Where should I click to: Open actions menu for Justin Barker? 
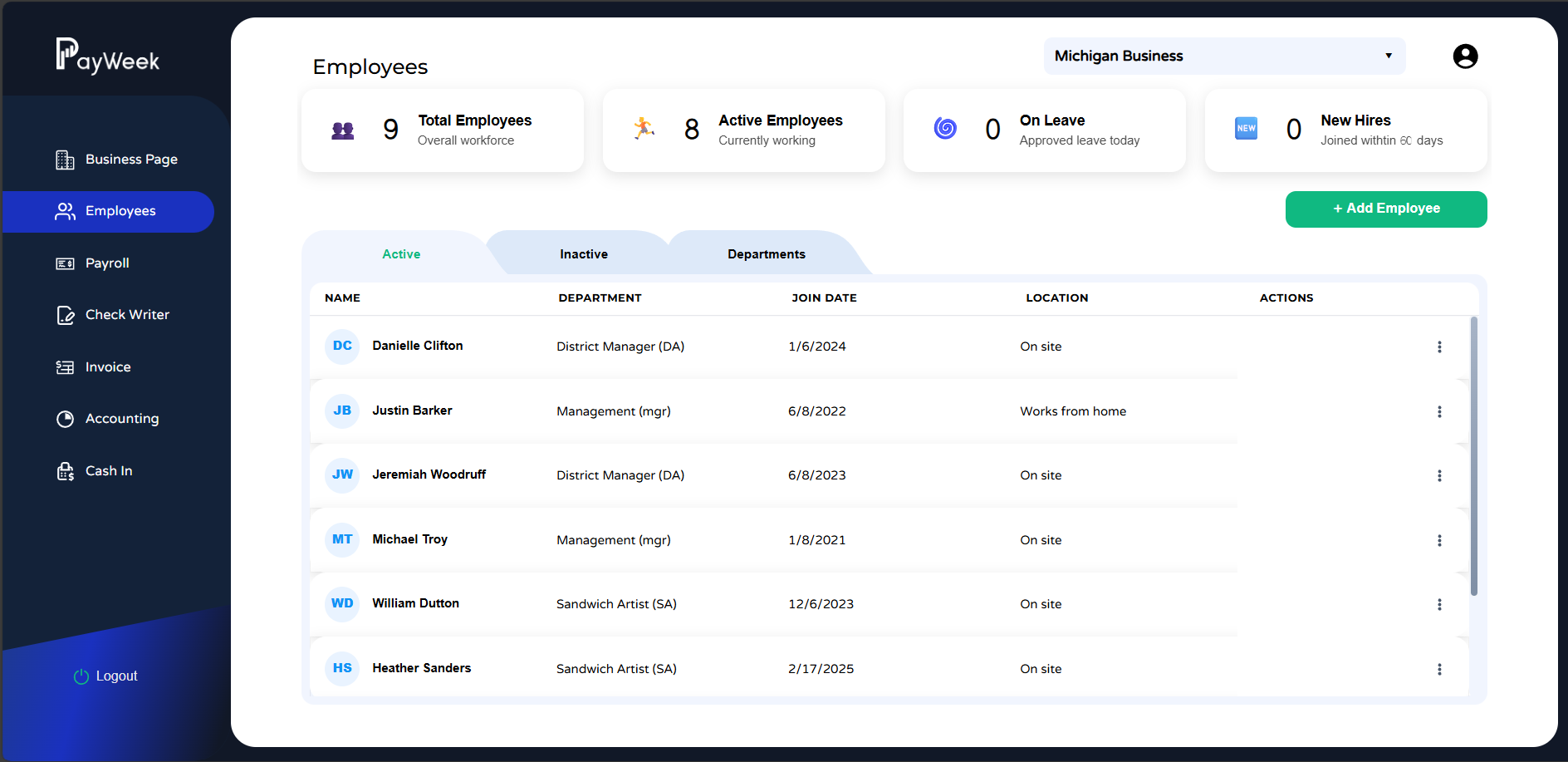(1439, 411)
